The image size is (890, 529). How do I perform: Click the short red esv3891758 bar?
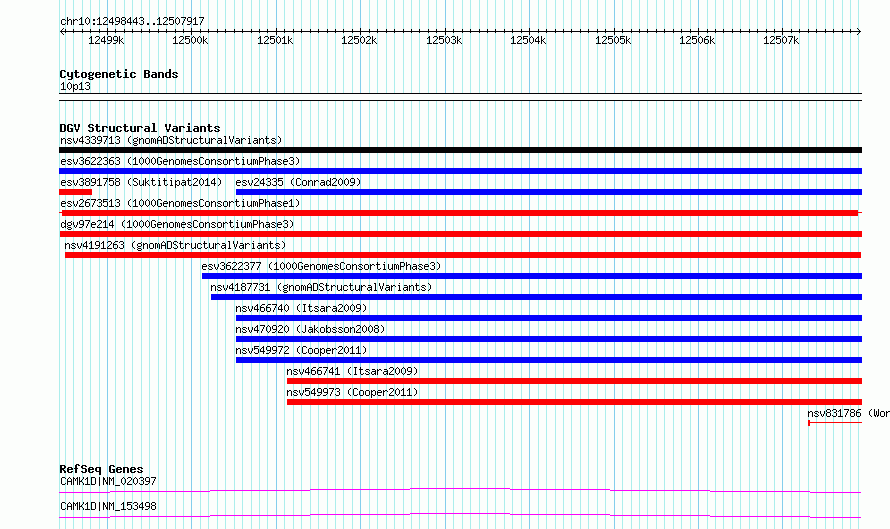75,192
